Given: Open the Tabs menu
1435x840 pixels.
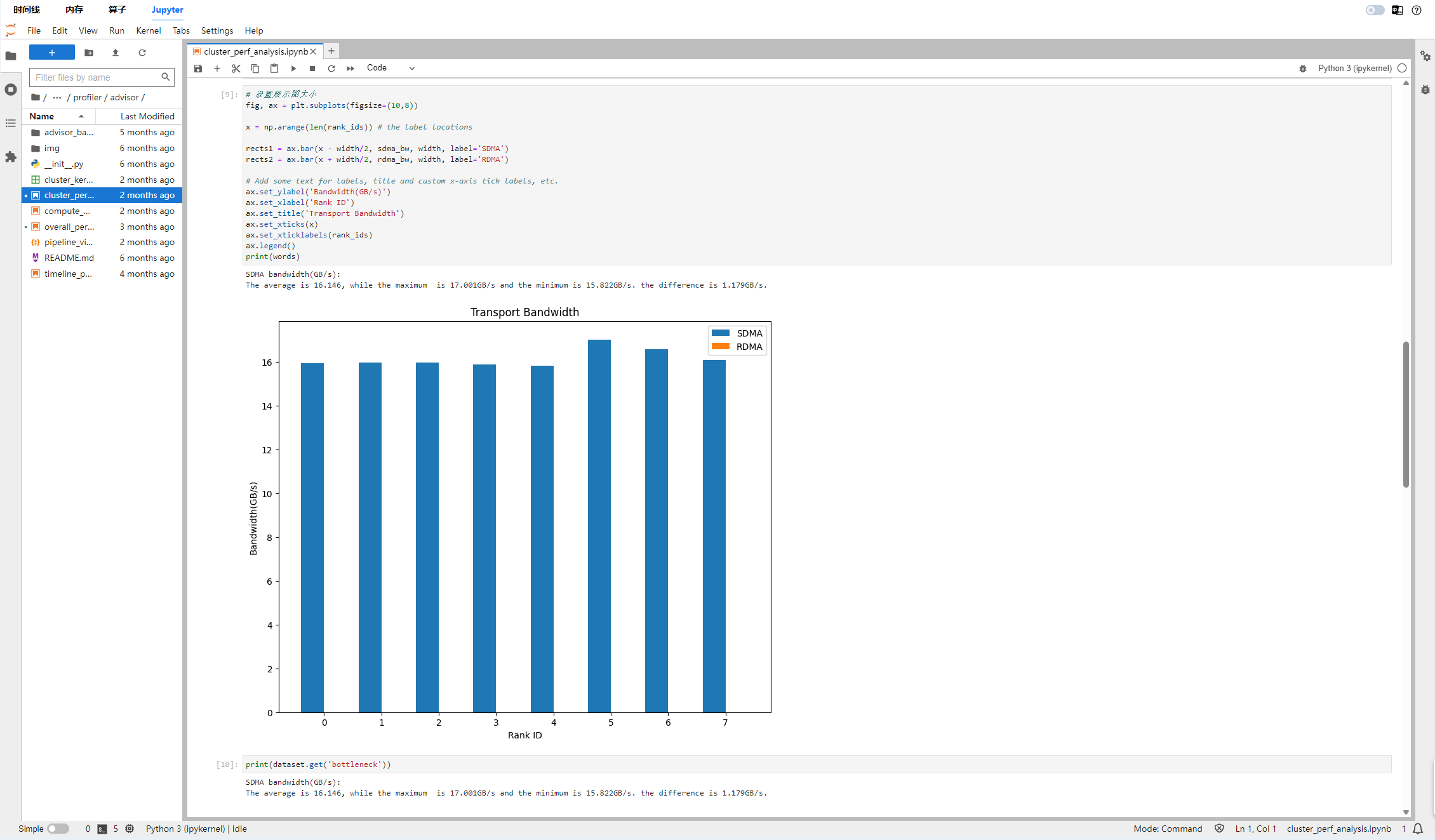Looking at the screenshot, I should coord(181,30).
